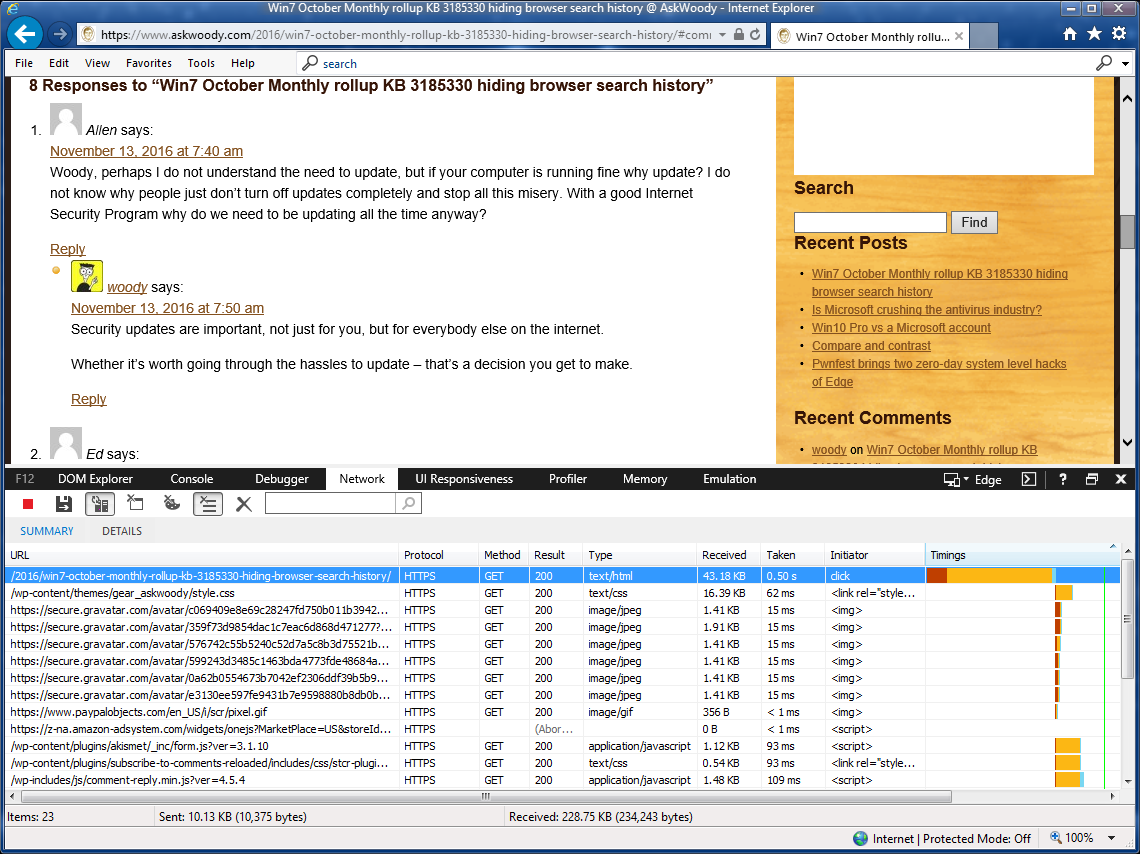Toggle the always refresh from server button
This screenshot has height=854, width=1140.
point(100,504)
